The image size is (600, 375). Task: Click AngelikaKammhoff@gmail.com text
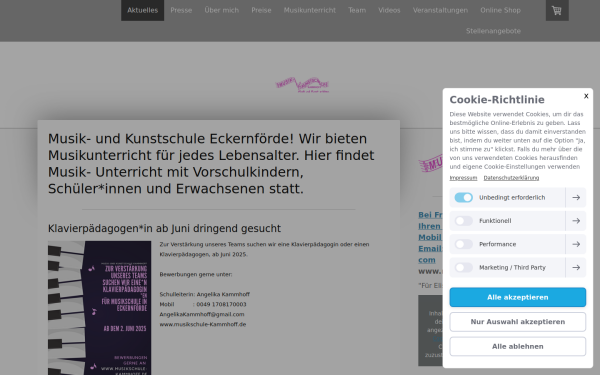(202, 314)
